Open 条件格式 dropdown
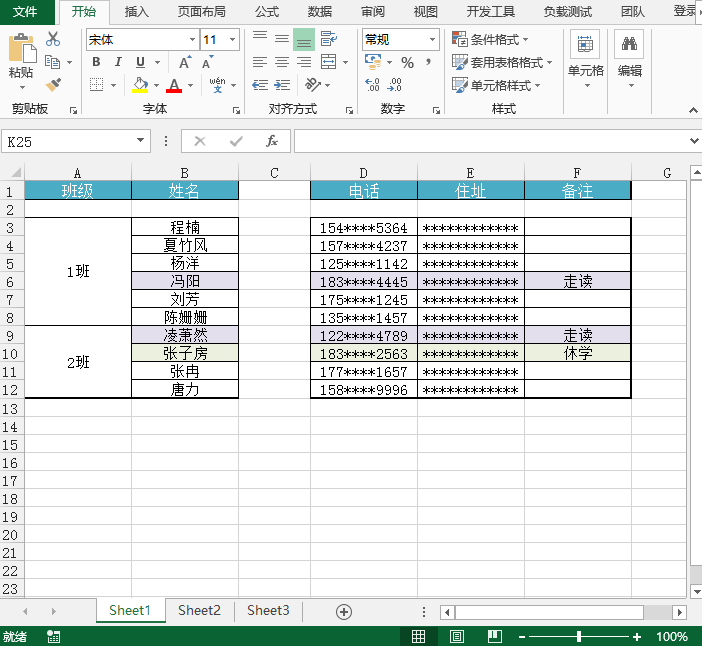 point(491,39)
